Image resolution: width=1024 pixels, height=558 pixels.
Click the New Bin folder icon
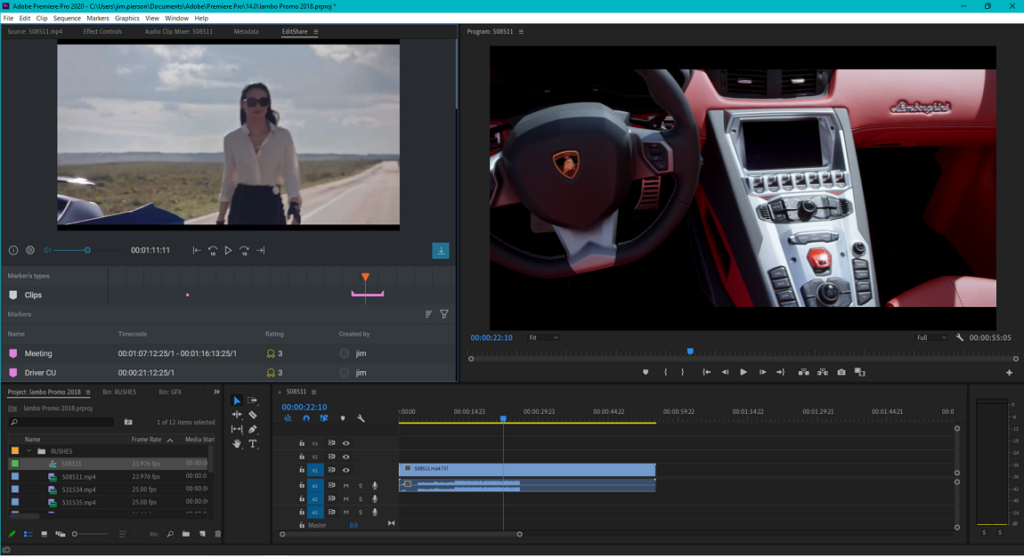[x=186, y=534]
